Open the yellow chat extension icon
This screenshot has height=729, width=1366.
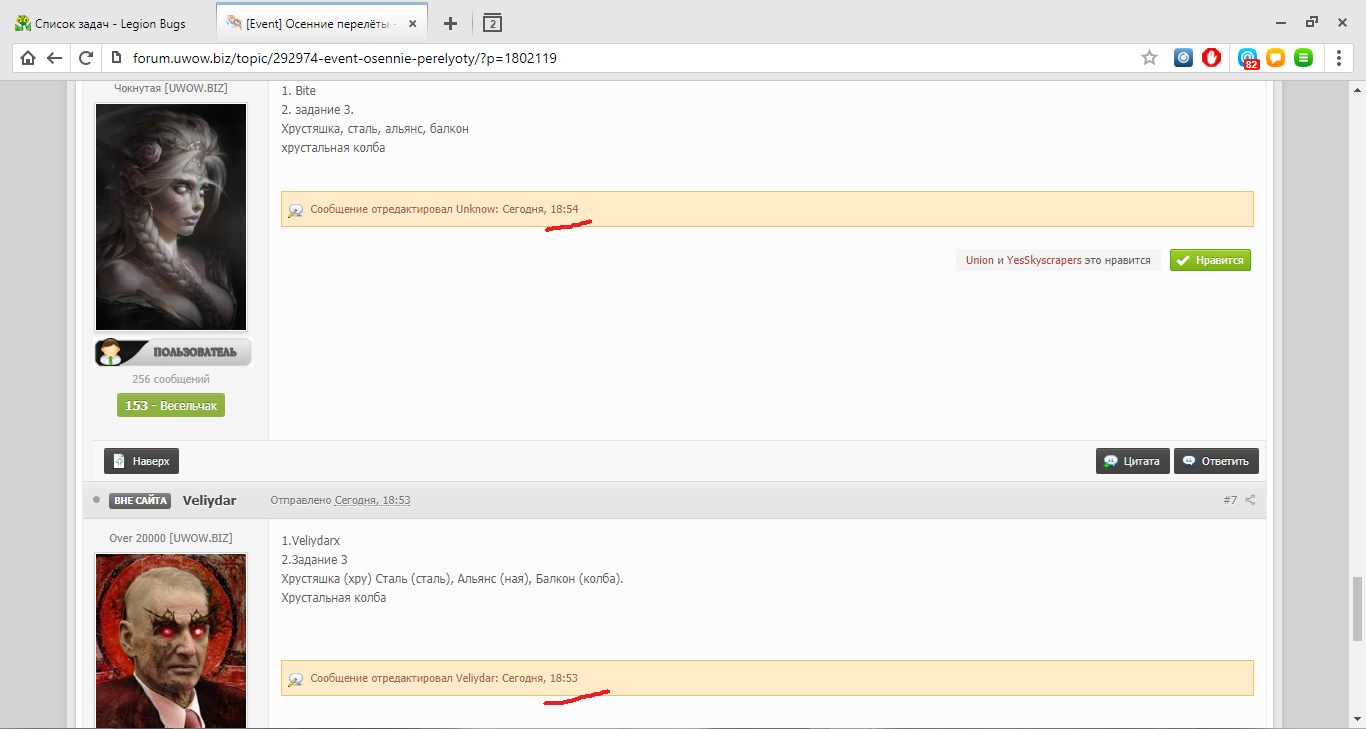coord(1275,58)
